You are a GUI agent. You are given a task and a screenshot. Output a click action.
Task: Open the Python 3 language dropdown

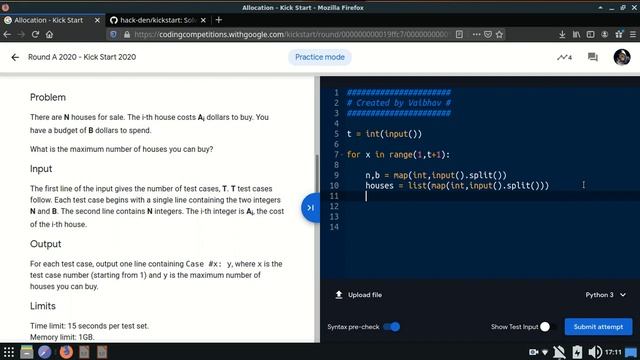pos(605,295)
